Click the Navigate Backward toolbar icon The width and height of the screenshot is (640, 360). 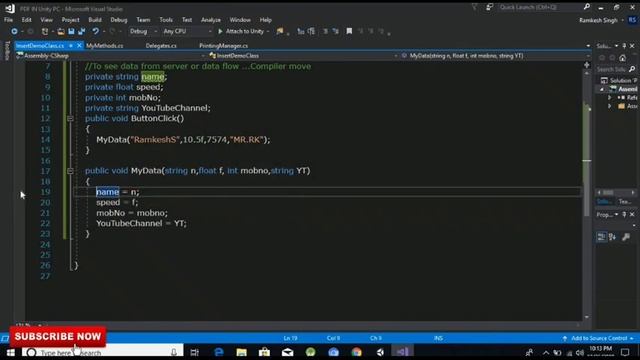click(x=14, y=31)
